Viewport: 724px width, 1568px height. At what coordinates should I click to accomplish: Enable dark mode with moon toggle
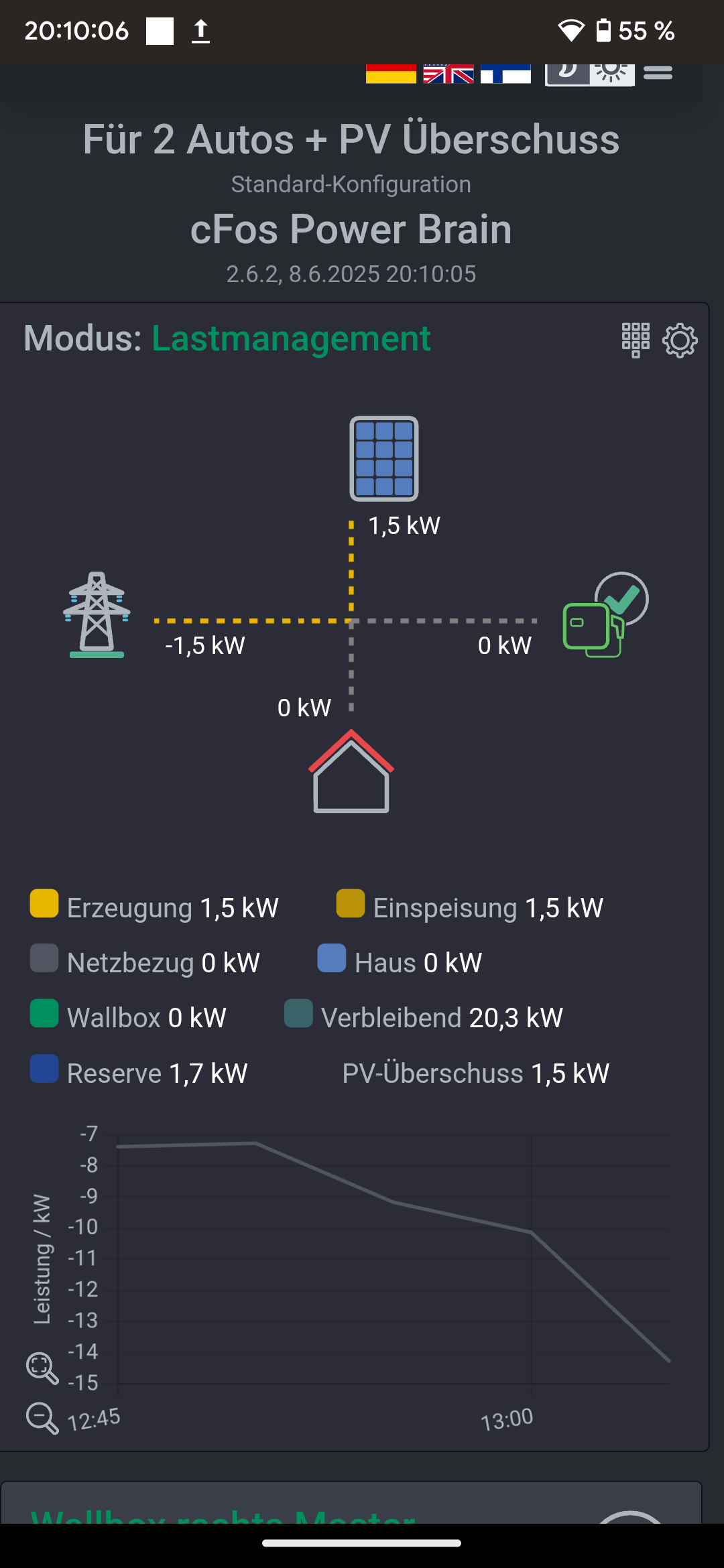567,74
